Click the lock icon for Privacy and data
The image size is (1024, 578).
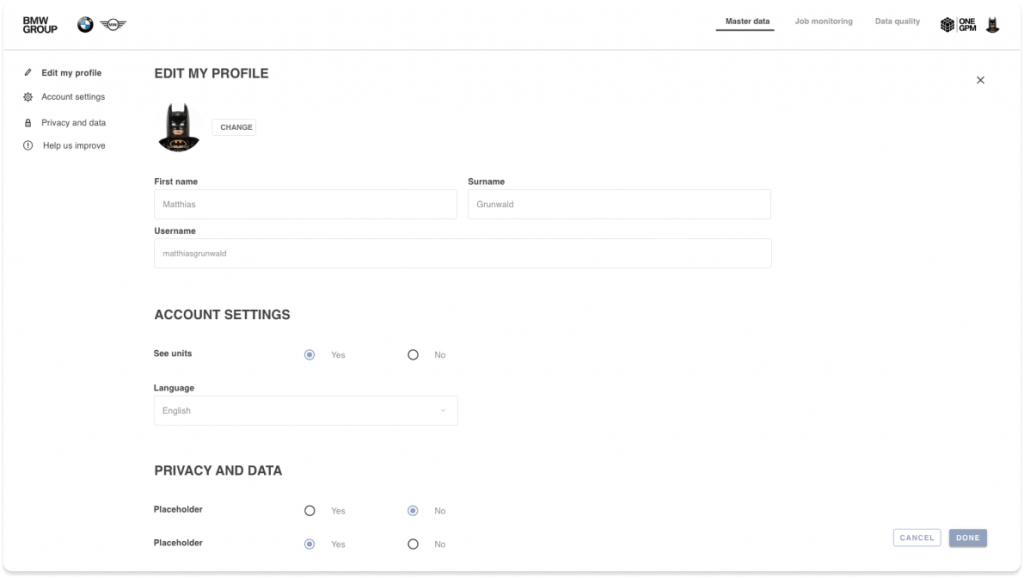[x=27, y=123]
